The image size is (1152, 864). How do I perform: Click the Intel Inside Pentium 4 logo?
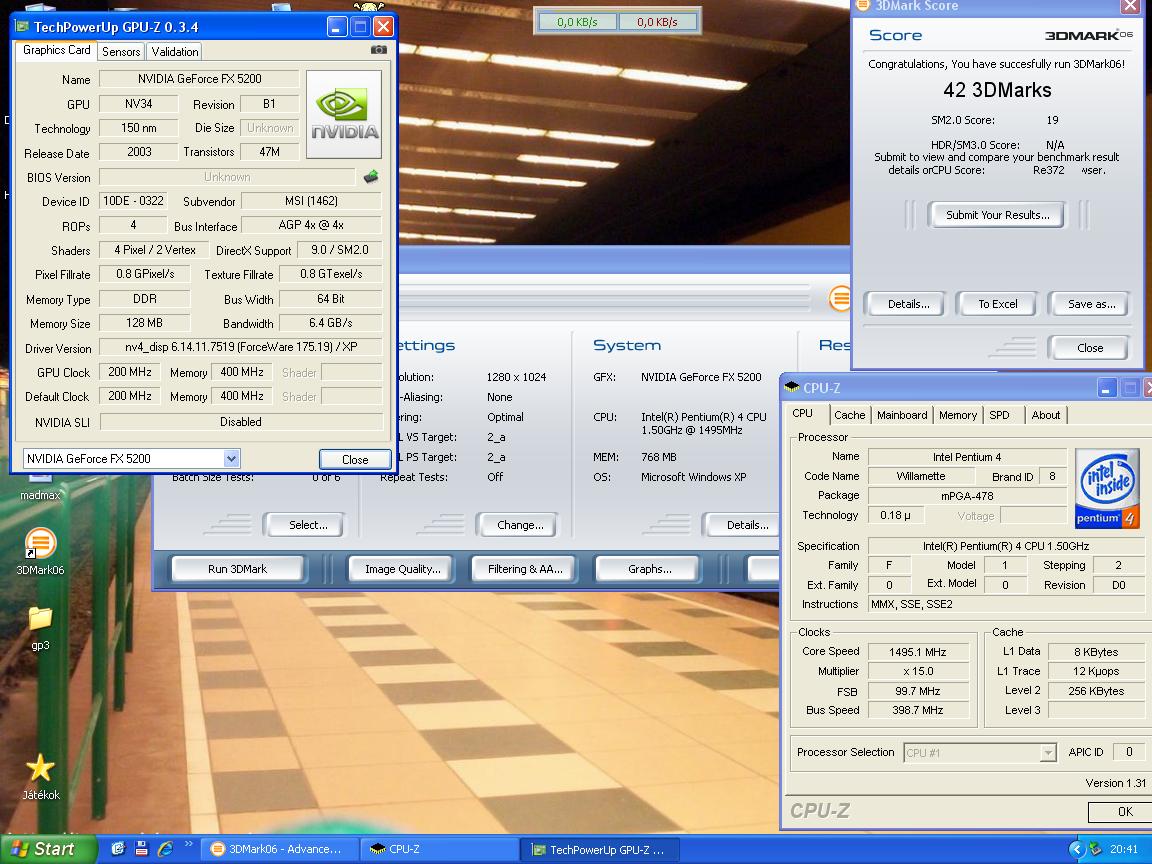pyautogui.click(x=1106, y=489)
